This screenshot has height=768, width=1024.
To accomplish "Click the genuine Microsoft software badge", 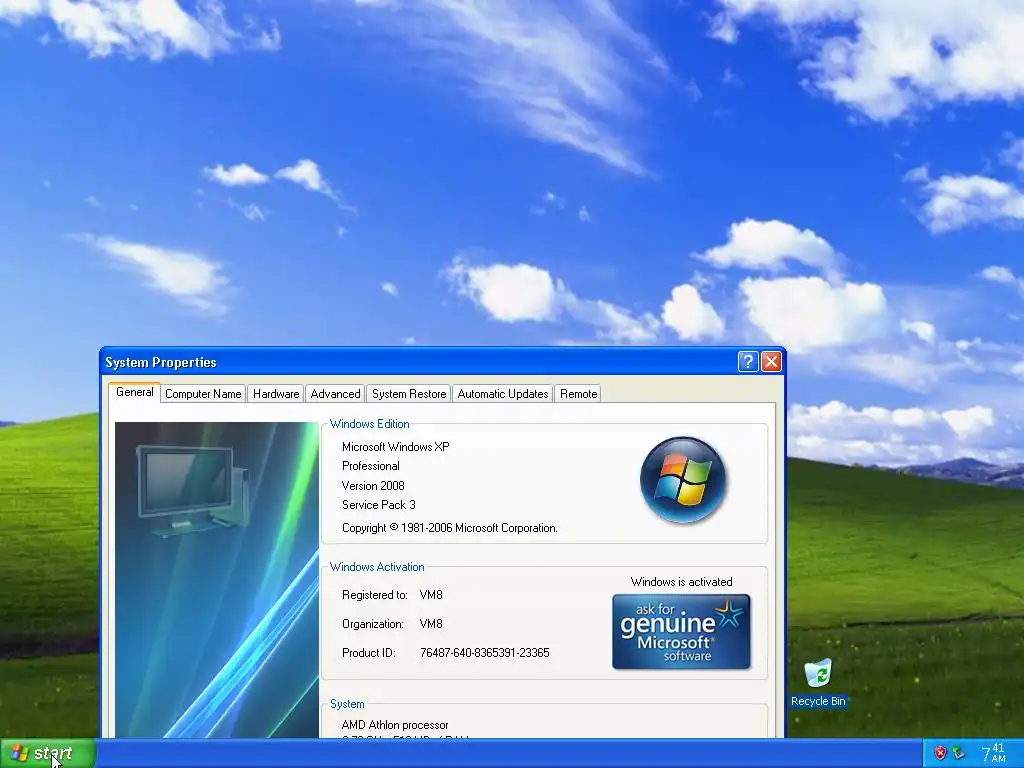I will click(x=681, y=632).
